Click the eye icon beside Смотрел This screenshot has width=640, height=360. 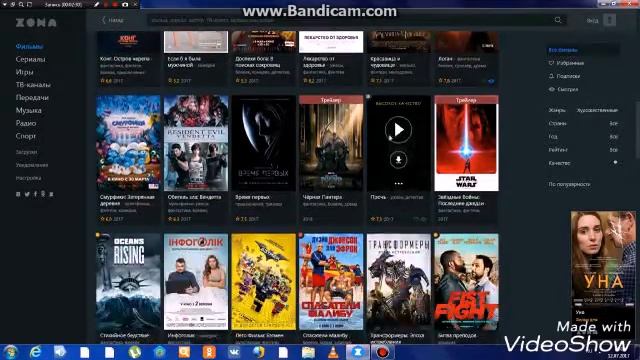tap(551, 89)
